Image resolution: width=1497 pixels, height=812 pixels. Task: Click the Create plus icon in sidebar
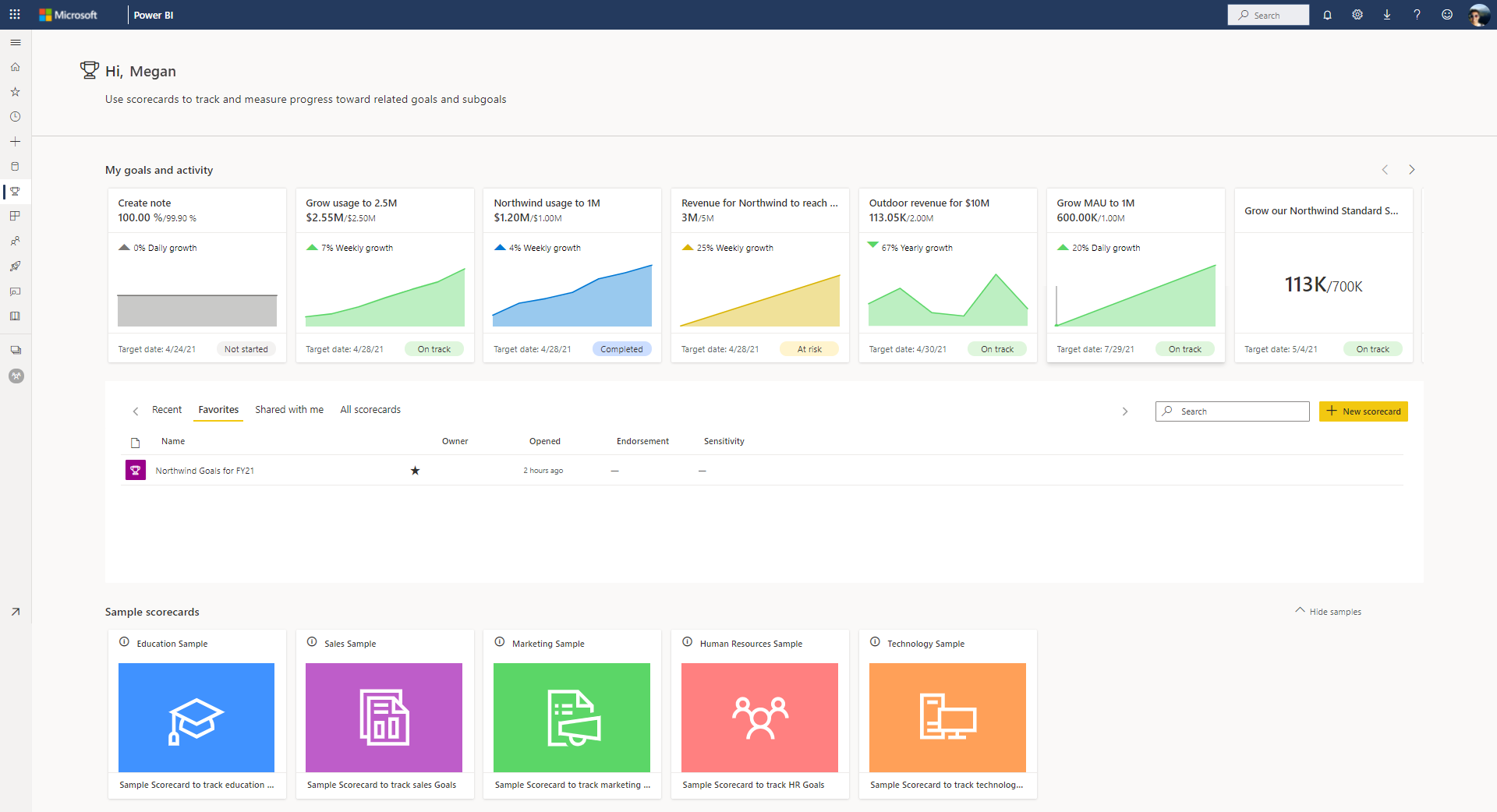tap(16, 142)
